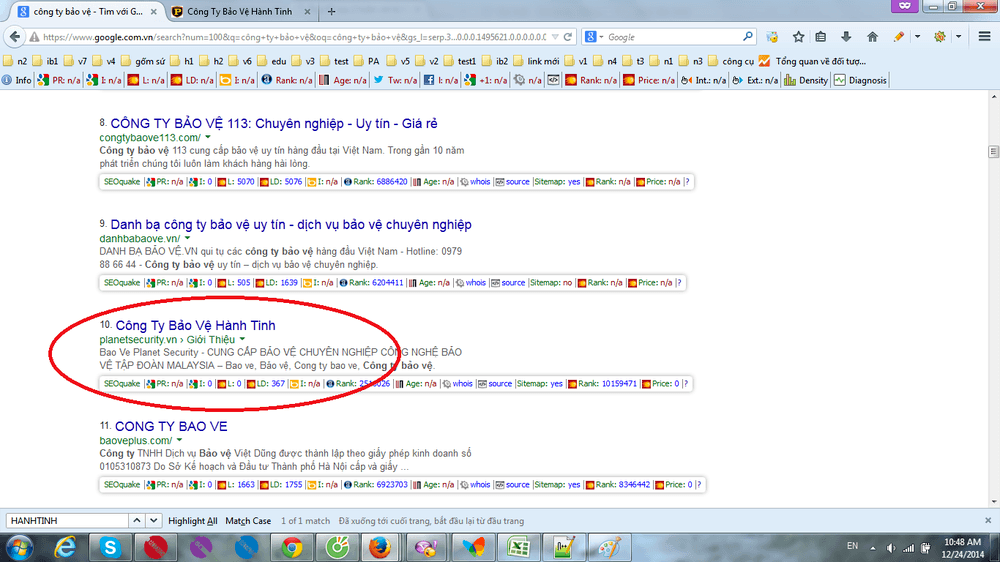The width and height of the screenshot is (1000, 562).
Task: Reload the page with the refresh icon
Action: [x=568, y=37]
